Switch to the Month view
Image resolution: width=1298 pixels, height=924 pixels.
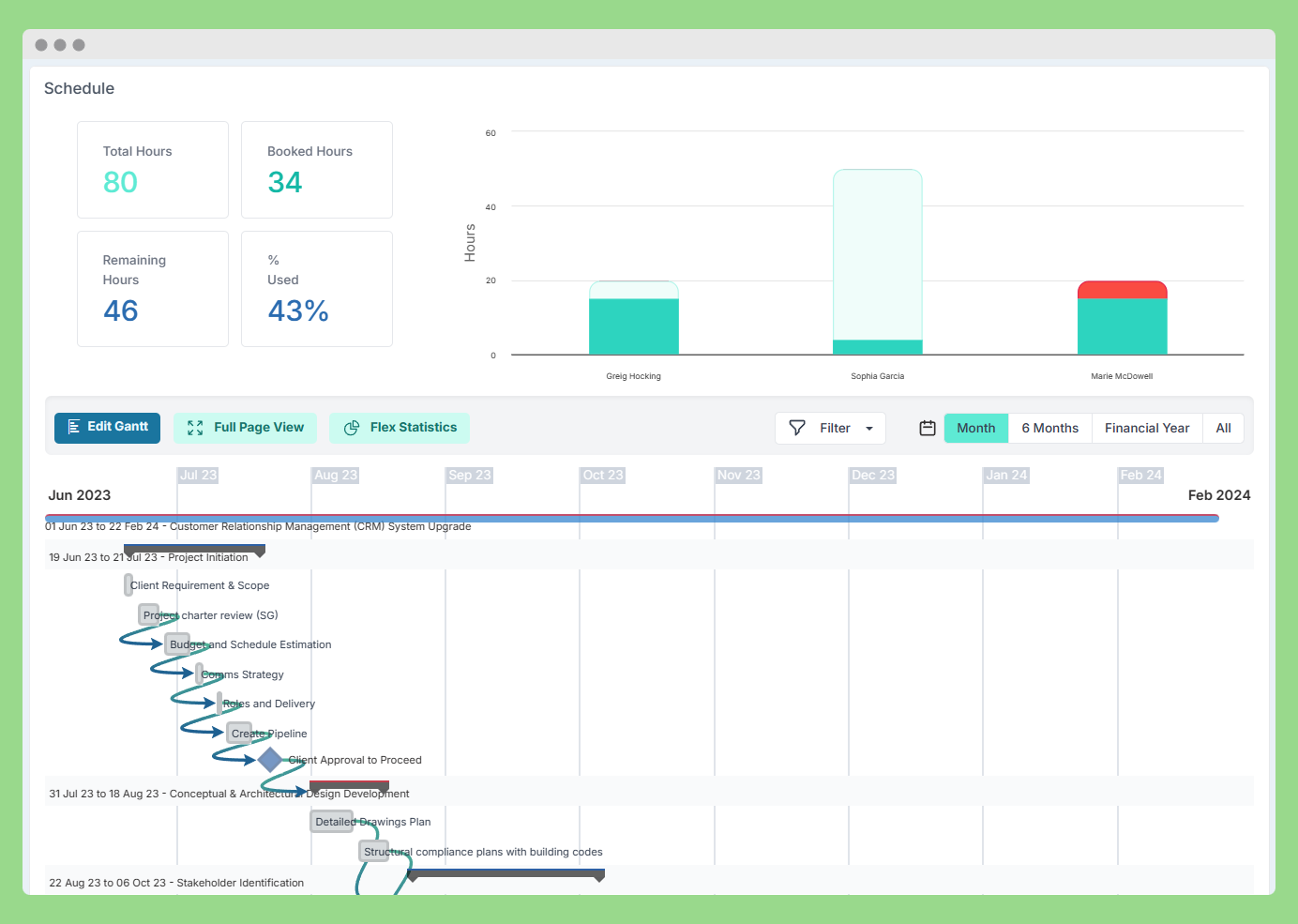pyautogui.click(x=976, y=428)
